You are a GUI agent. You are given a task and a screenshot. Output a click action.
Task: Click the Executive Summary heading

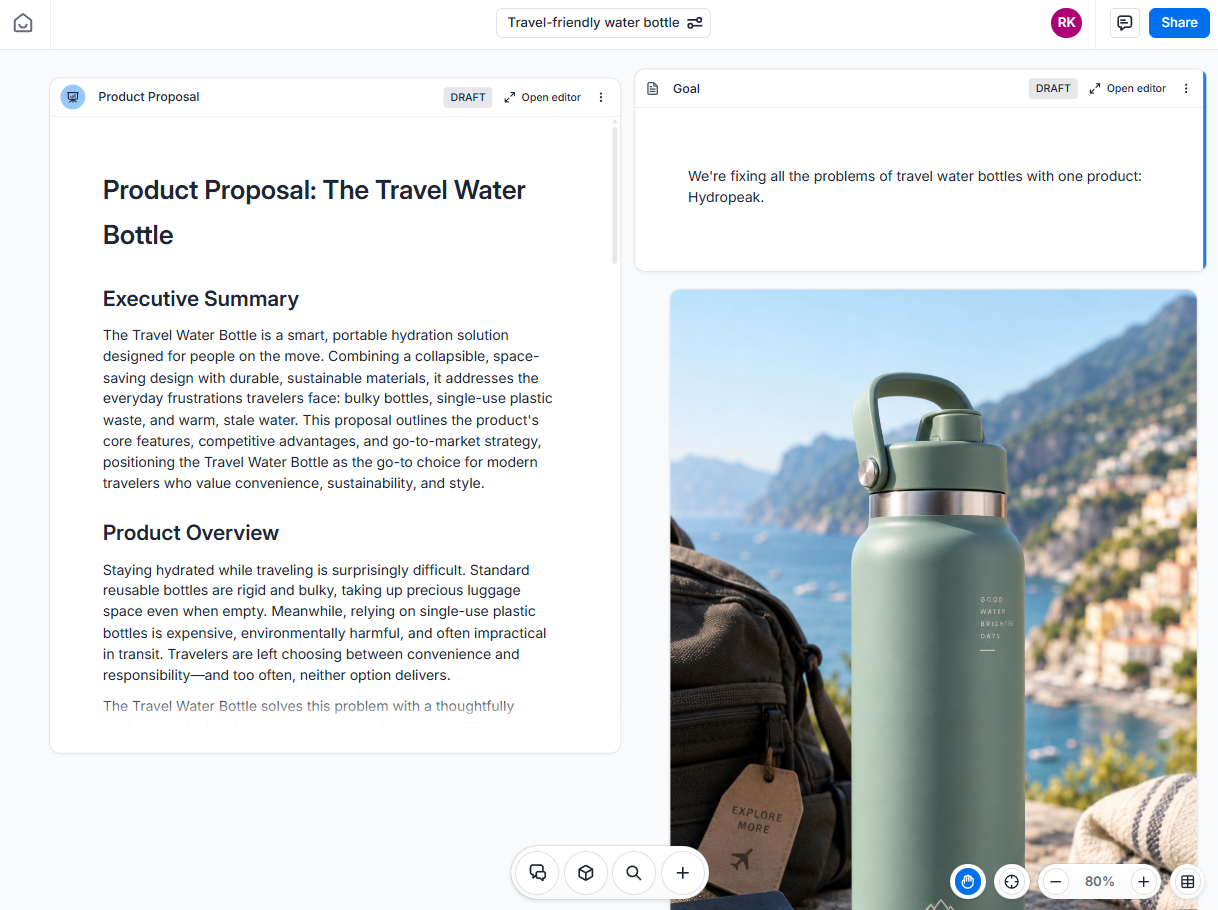pyautogui.click(x=201, y=299)
